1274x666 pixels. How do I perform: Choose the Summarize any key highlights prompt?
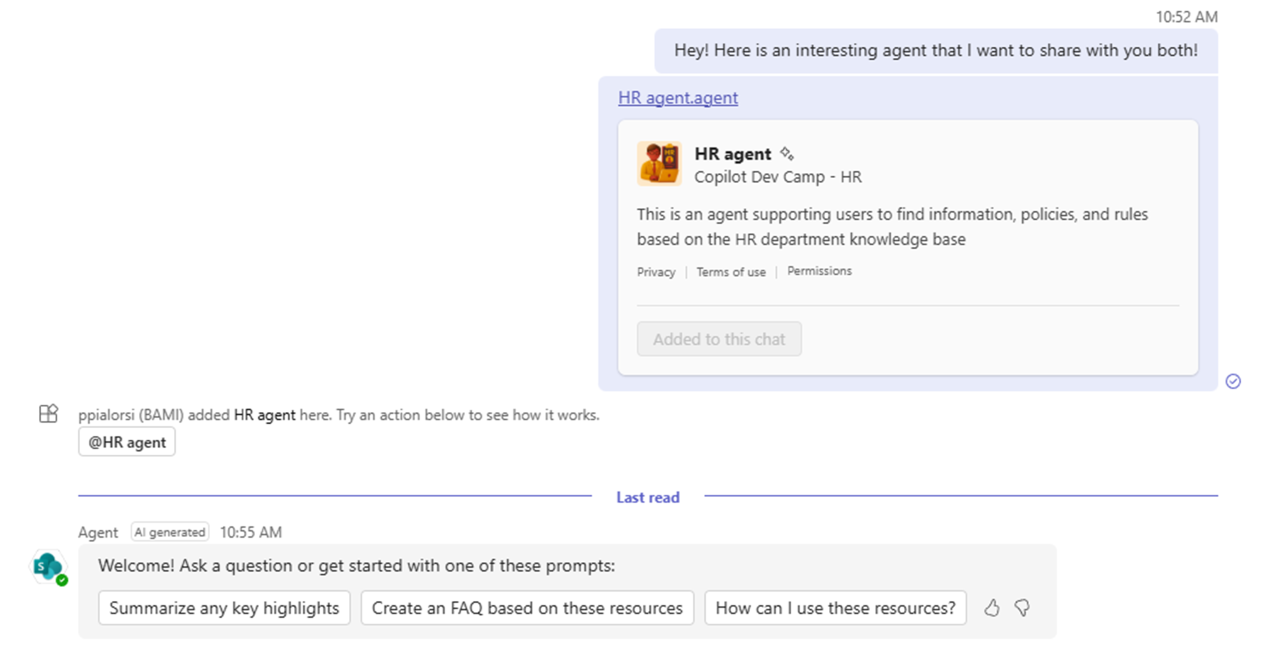pos(224,608)
